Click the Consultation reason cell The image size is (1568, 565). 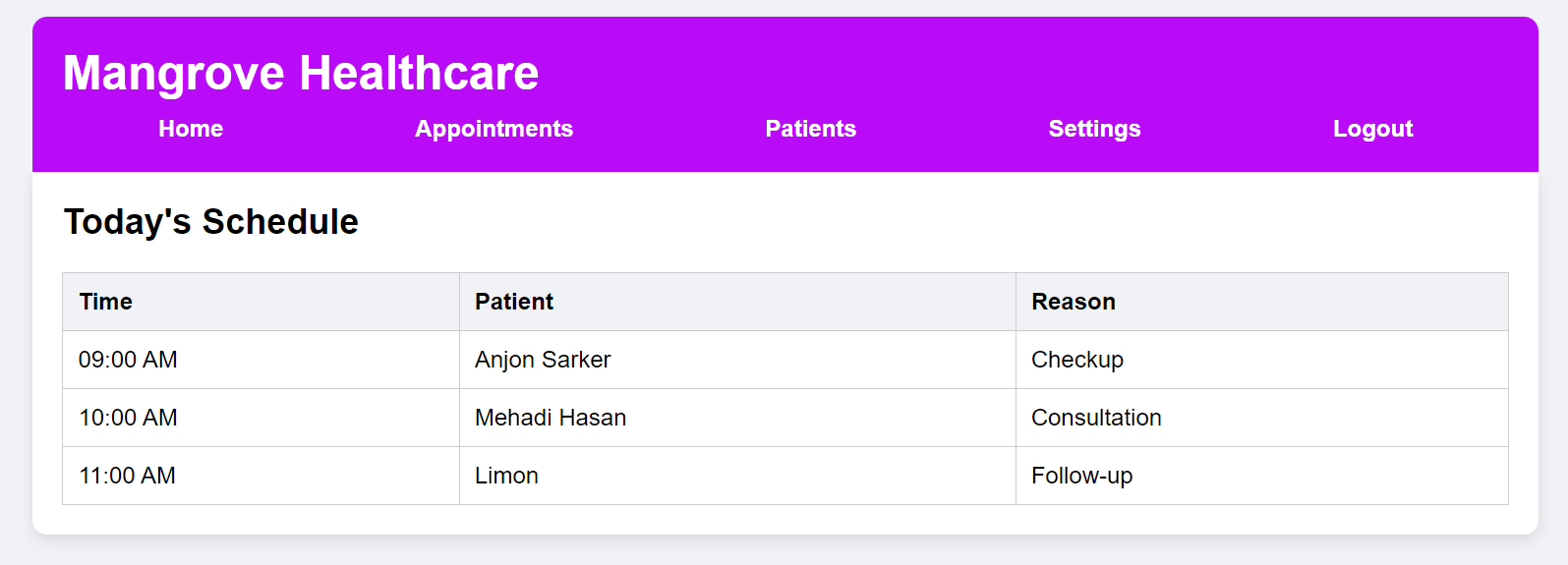1096,418
